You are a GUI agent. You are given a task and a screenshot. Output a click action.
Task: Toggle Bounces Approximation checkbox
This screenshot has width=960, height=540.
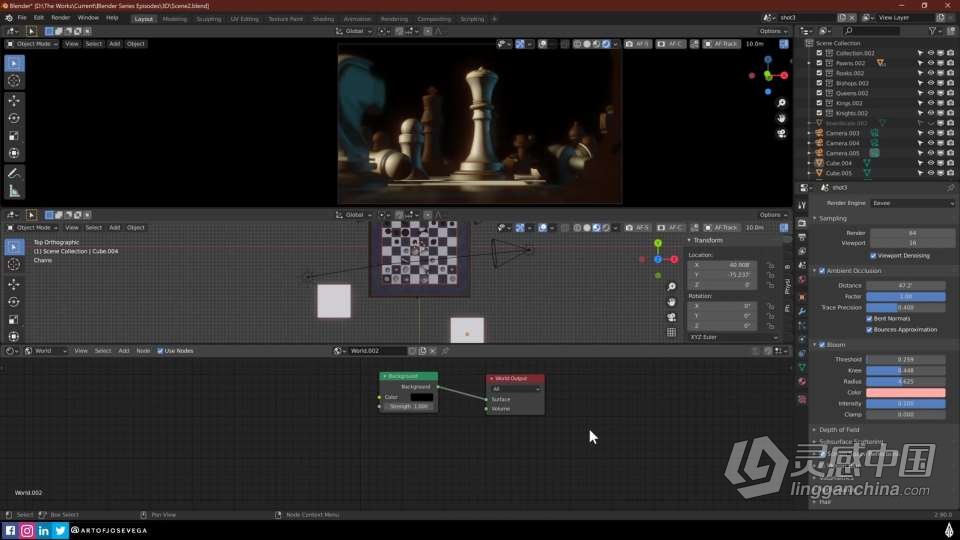point(869,330)
